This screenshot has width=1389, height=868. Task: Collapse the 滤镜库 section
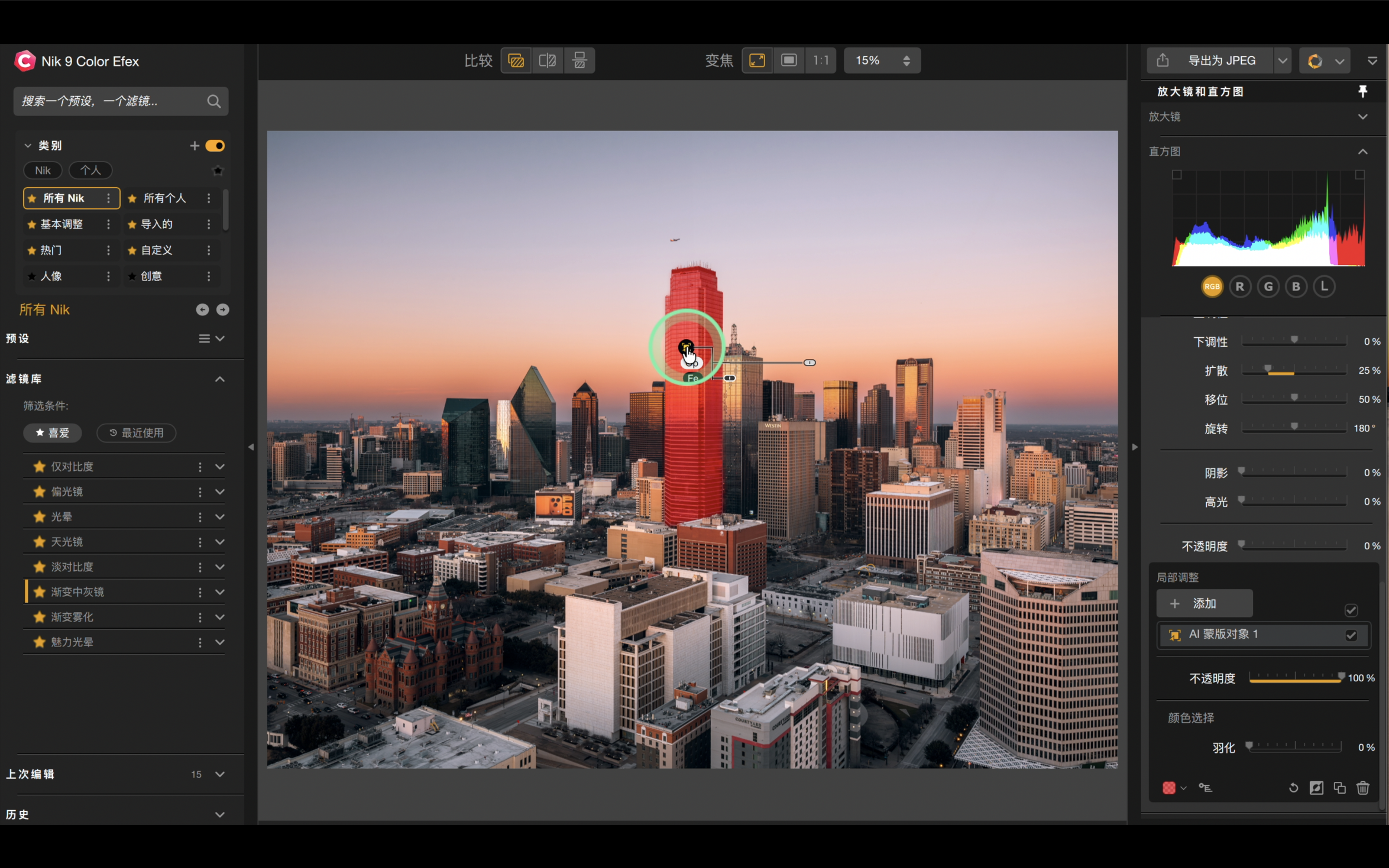pyautogui.click(x=220, y=379)
